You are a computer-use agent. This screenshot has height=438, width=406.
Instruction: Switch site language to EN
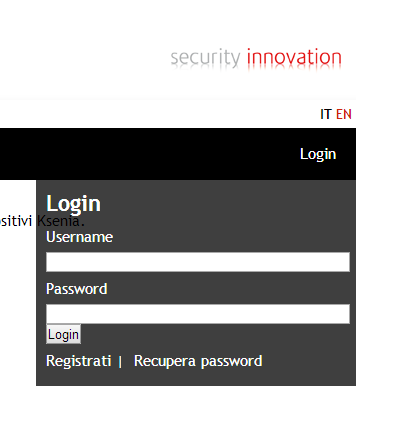pyautogui.click(x=344, y=114)
